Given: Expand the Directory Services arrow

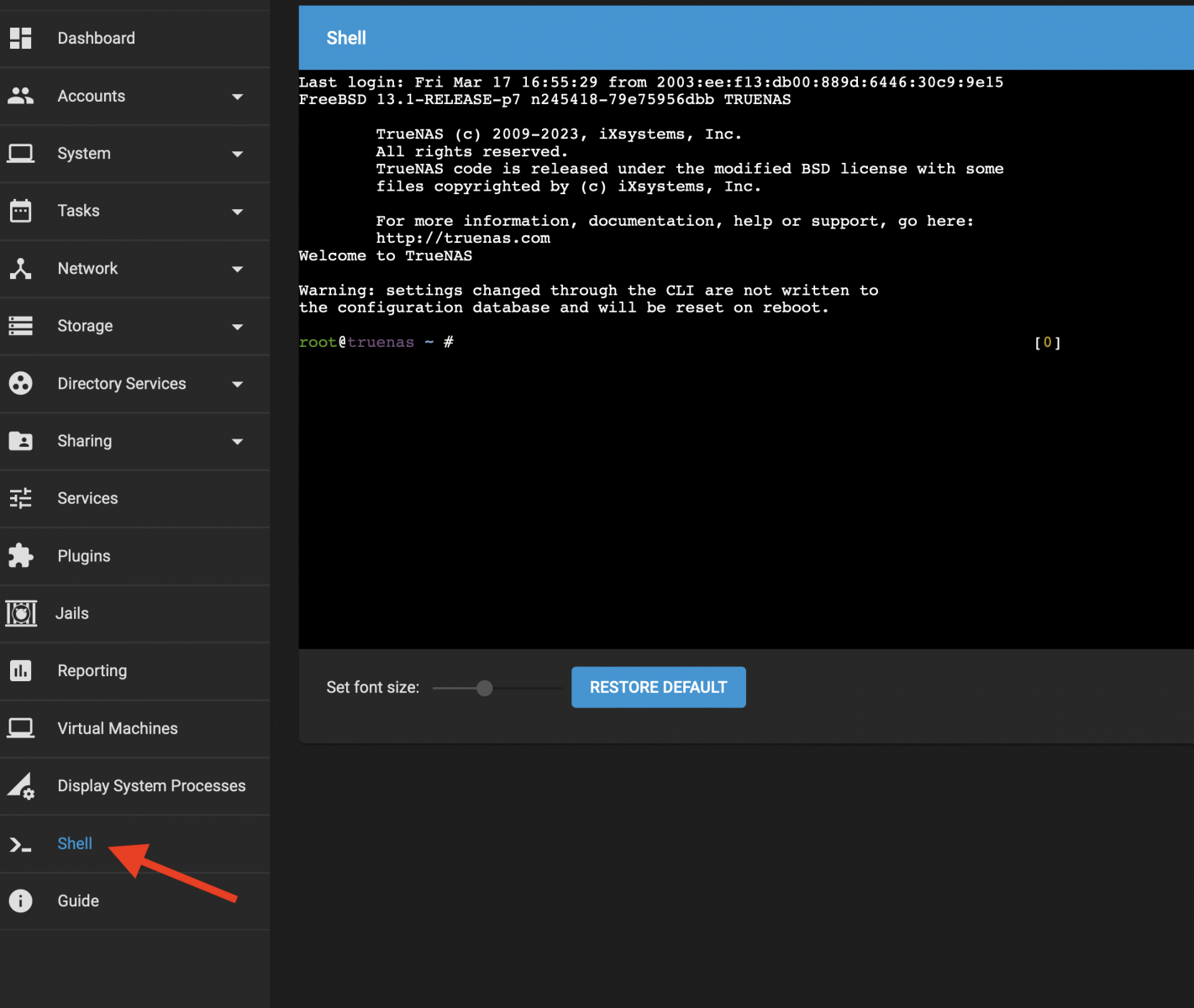Looking at the screenshot, I should [238, 385].
